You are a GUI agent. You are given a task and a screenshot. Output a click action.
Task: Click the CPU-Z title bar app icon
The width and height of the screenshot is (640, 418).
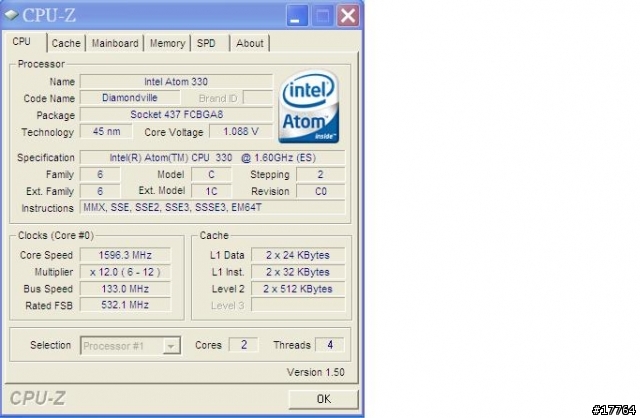[11, 15]
